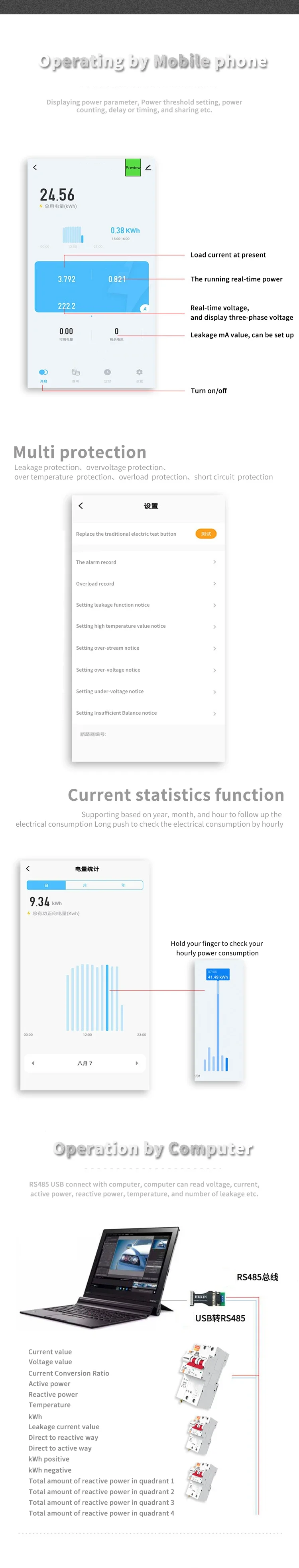Go back from the 电量统计 statistics screen

tap(28, 868)
